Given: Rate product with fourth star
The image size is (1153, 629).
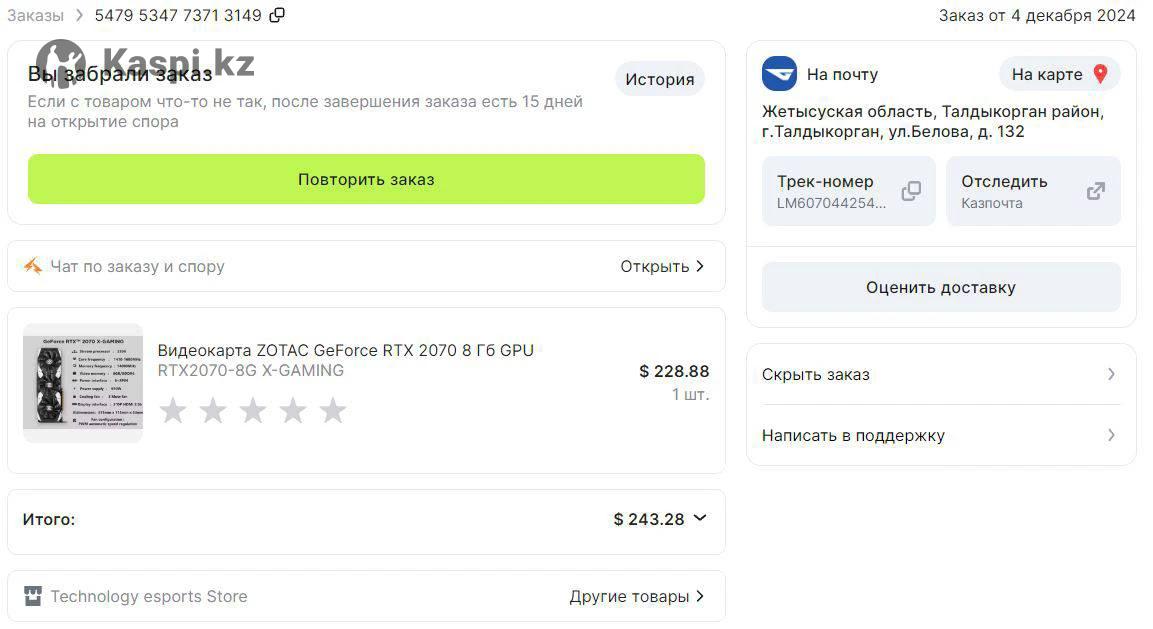Looking at the screenshot, I should click(293, 411).
